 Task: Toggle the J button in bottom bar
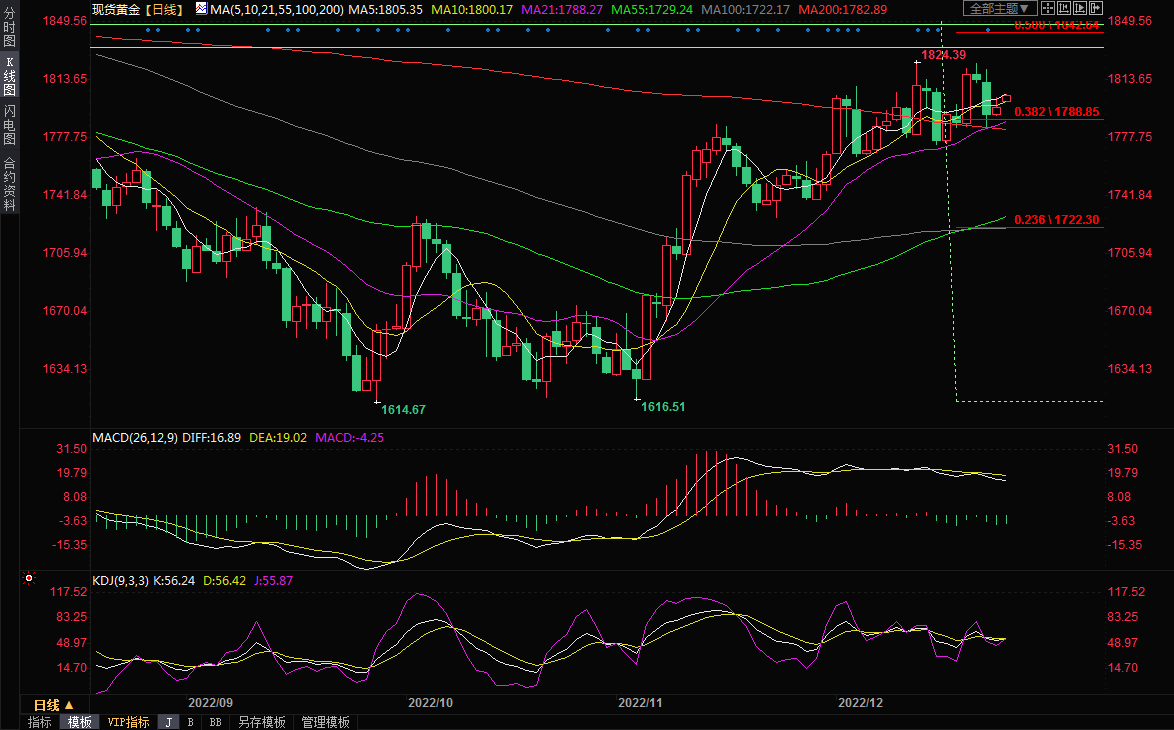[x=167, y=722]
